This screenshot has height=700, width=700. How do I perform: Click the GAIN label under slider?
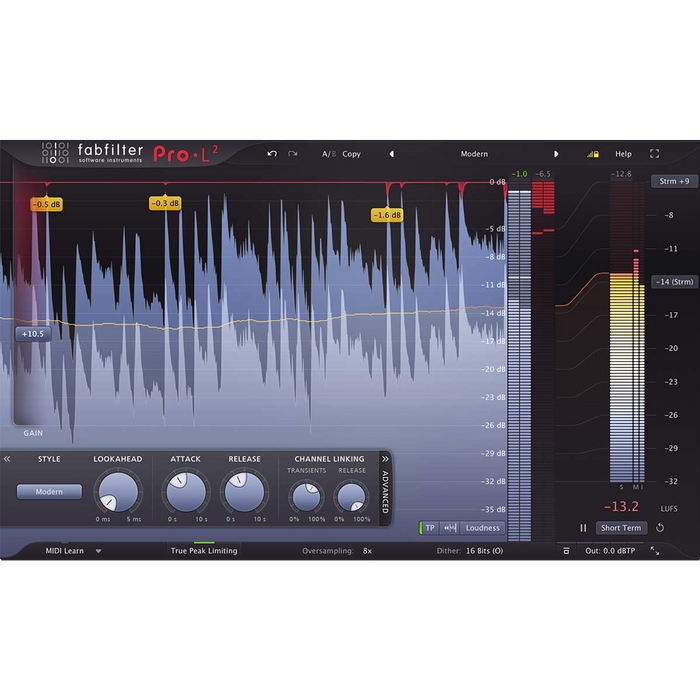click(x=33, y=433)
